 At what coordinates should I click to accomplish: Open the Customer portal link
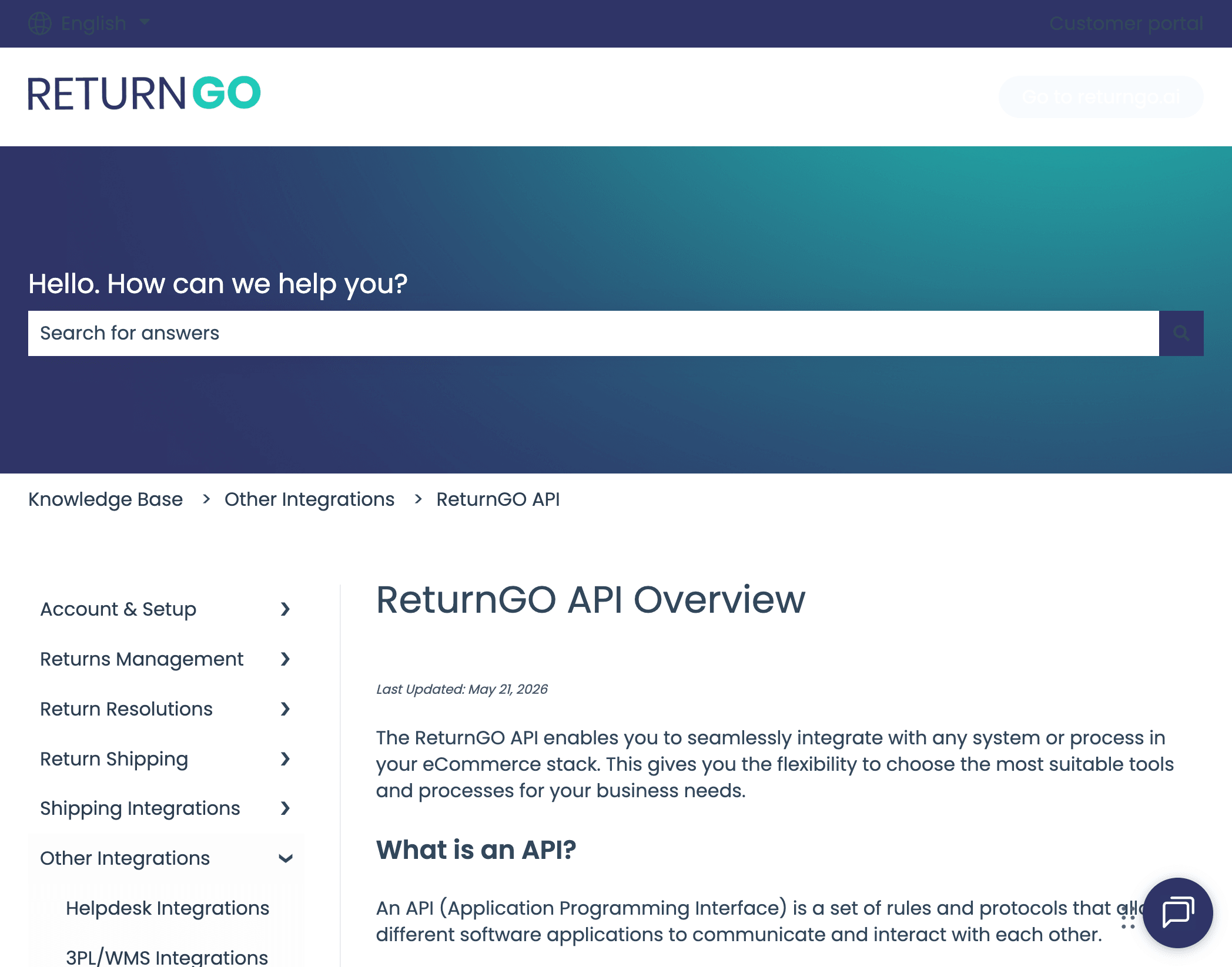(x=1126, y=23)
